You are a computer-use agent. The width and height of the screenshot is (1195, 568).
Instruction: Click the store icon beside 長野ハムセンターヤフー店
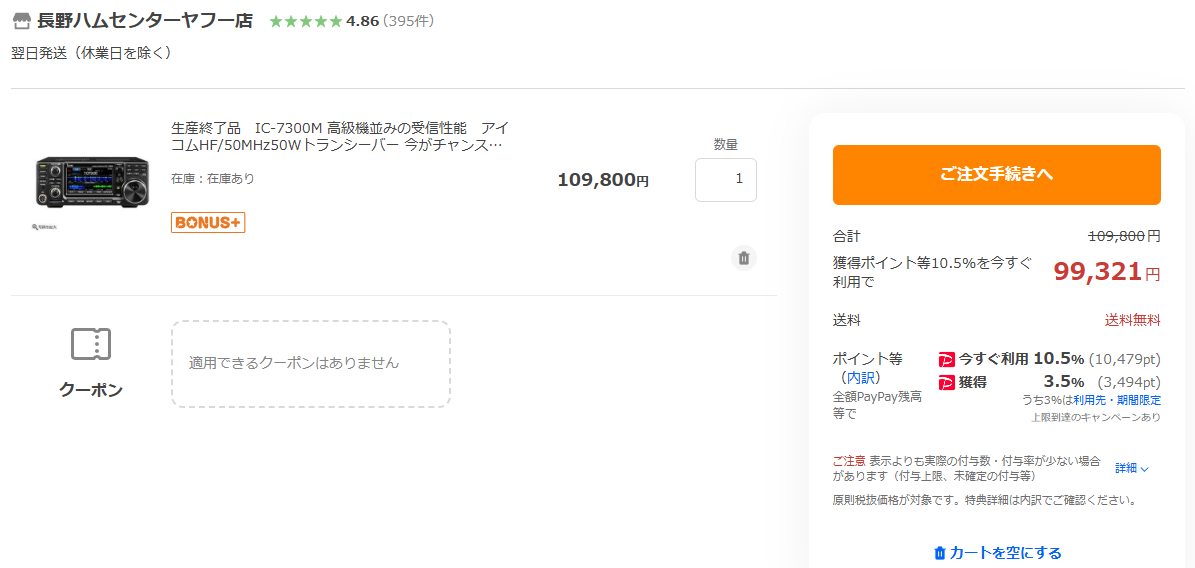point(22,21)
